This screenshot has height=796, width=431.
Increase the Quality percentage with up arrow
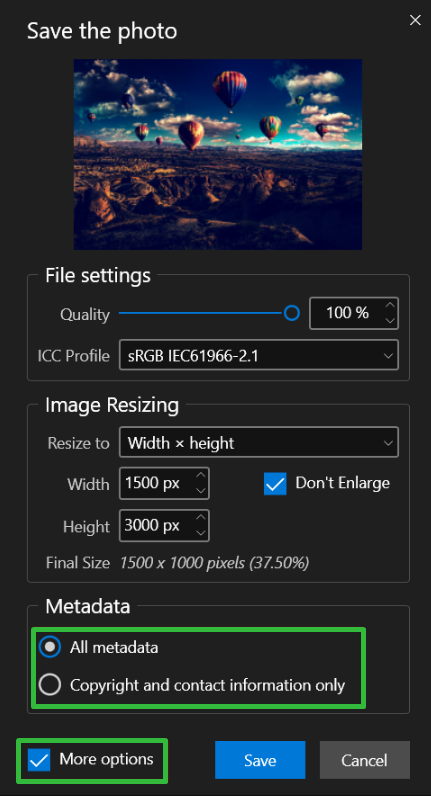390,305
